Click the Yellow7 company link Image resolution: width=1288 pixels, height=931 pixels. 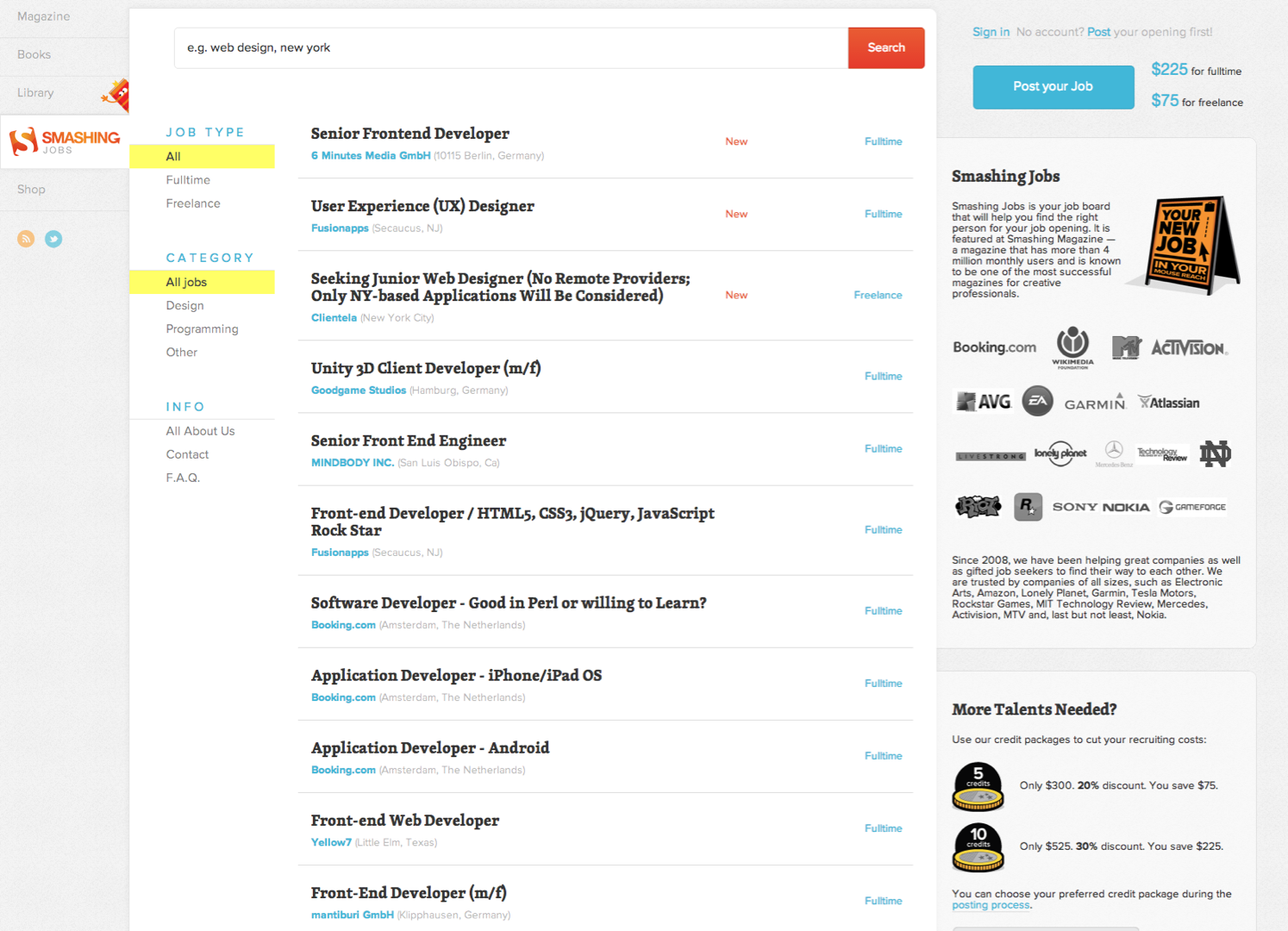331,842
